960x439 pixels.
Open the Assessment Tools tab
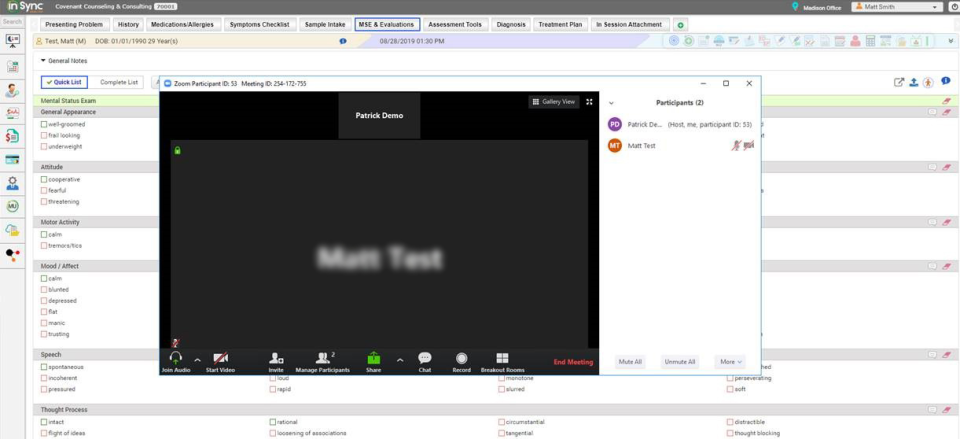click(455, 24)
